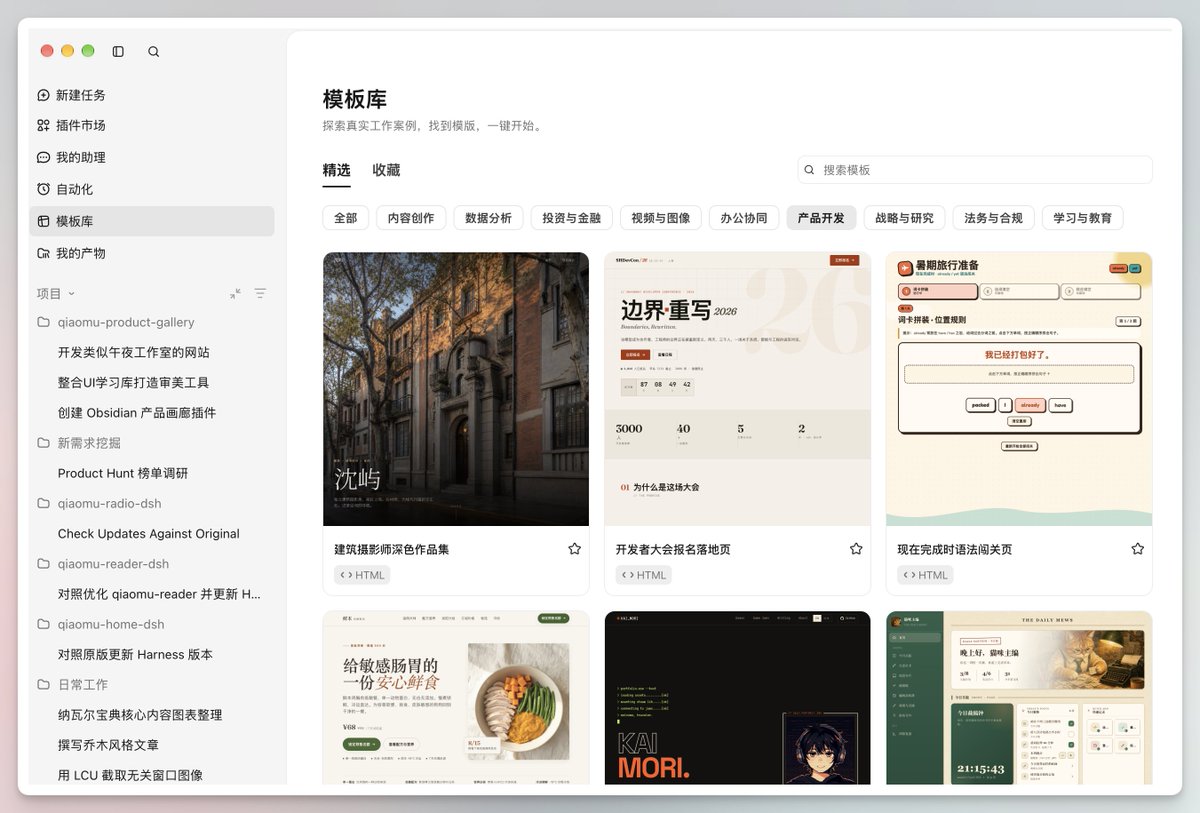Screen dimensions: 1200x813
Task: Open task 纳瓦尔宝典核心内容图表整理
Action: click(x=140, y=715)
